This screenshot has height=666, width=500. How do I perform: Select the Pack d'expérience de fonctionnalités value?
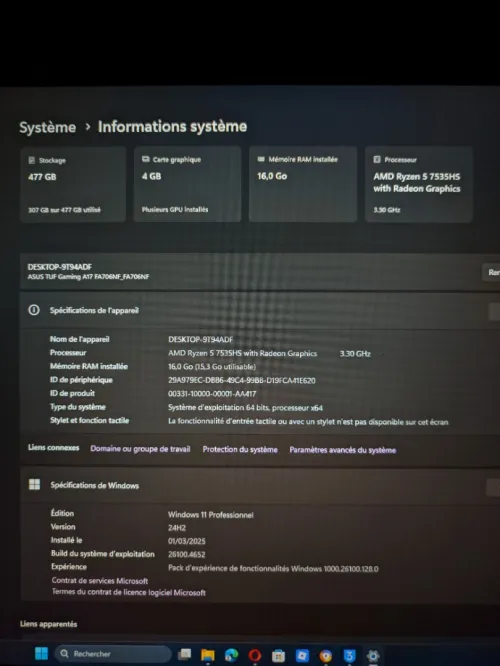point(273,569)
